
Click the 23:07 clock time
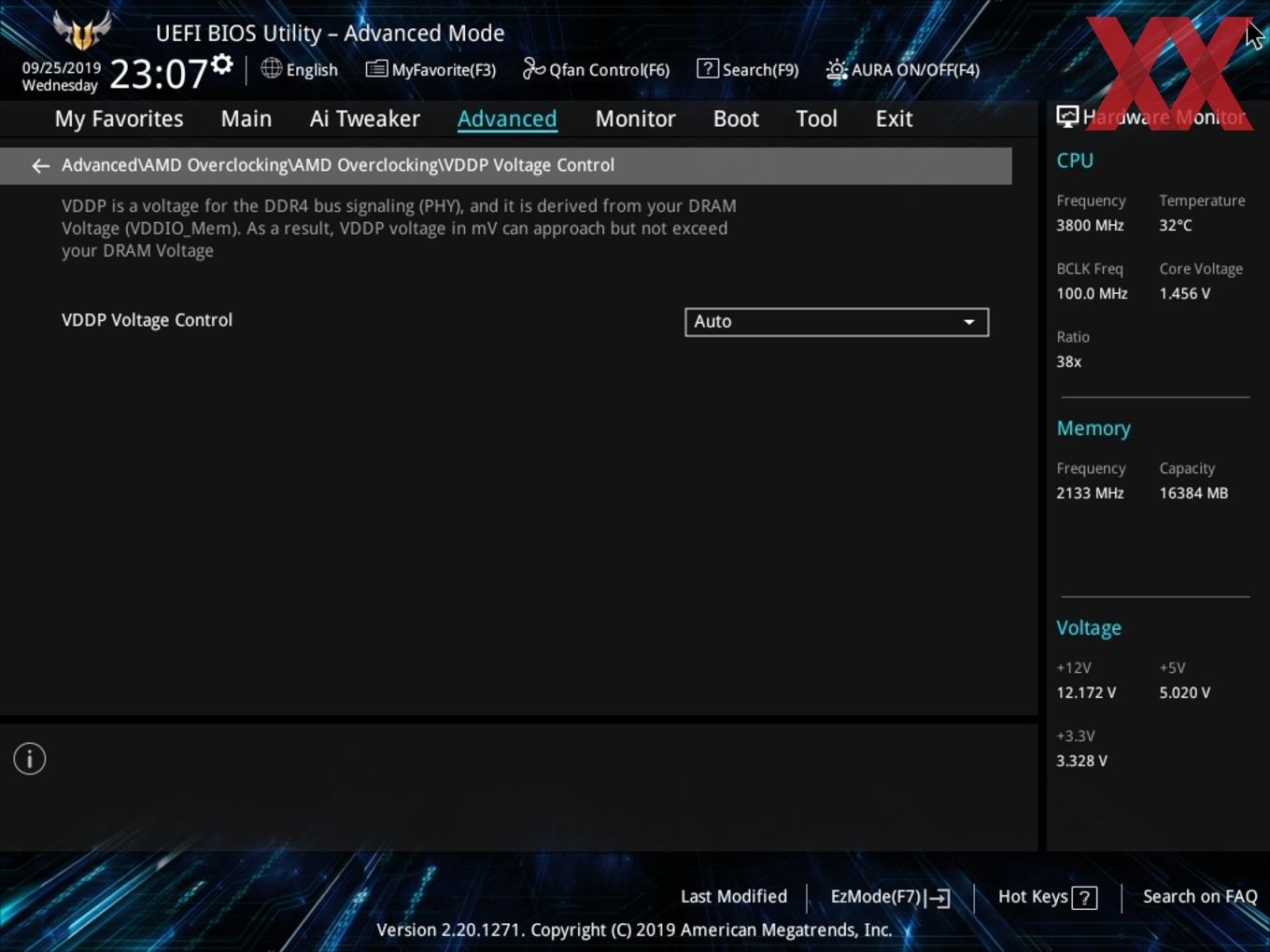[x=158, y=74]
